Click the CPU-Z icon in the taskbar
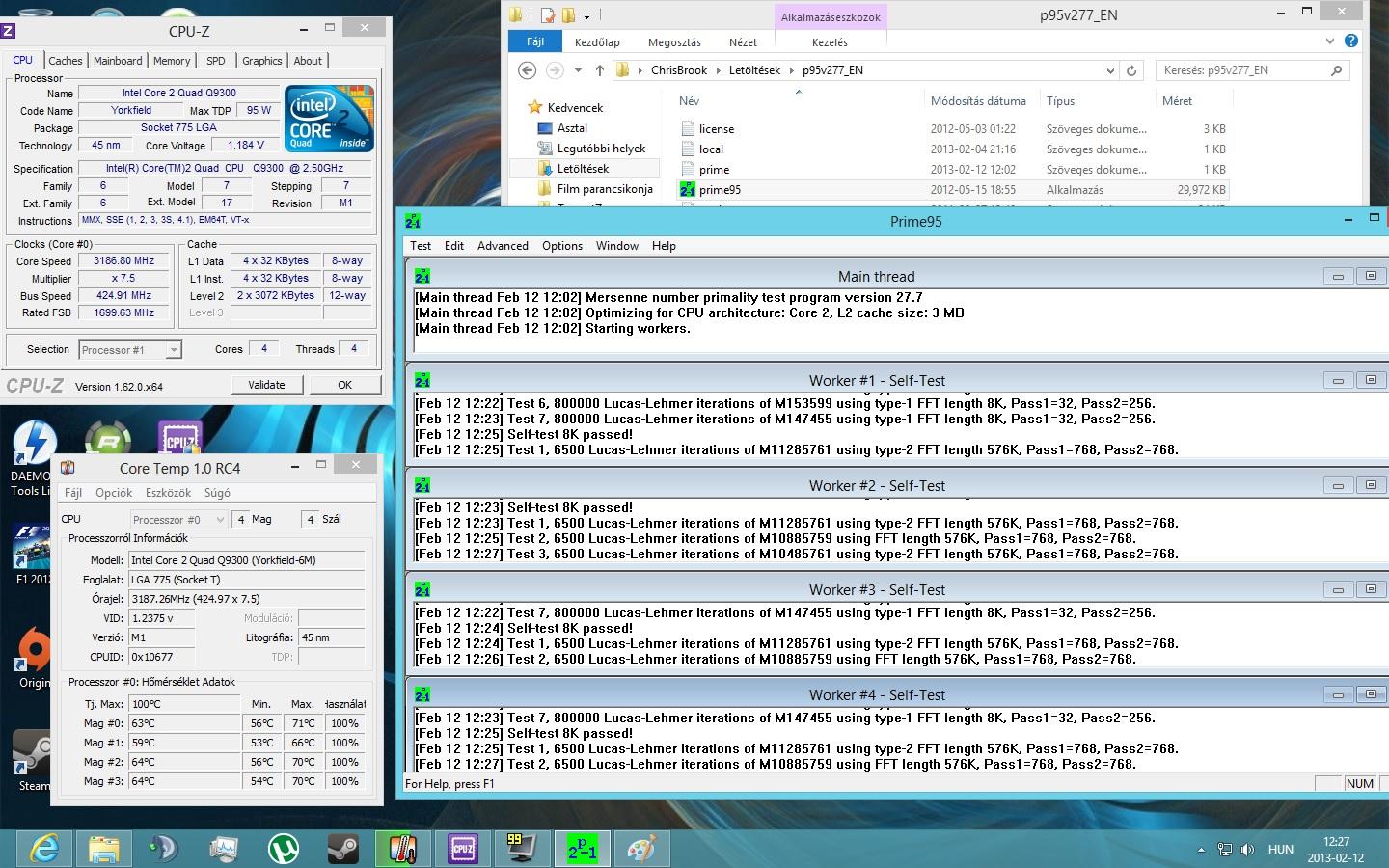This screenshot has width=1389, height=868. (463, 849)
